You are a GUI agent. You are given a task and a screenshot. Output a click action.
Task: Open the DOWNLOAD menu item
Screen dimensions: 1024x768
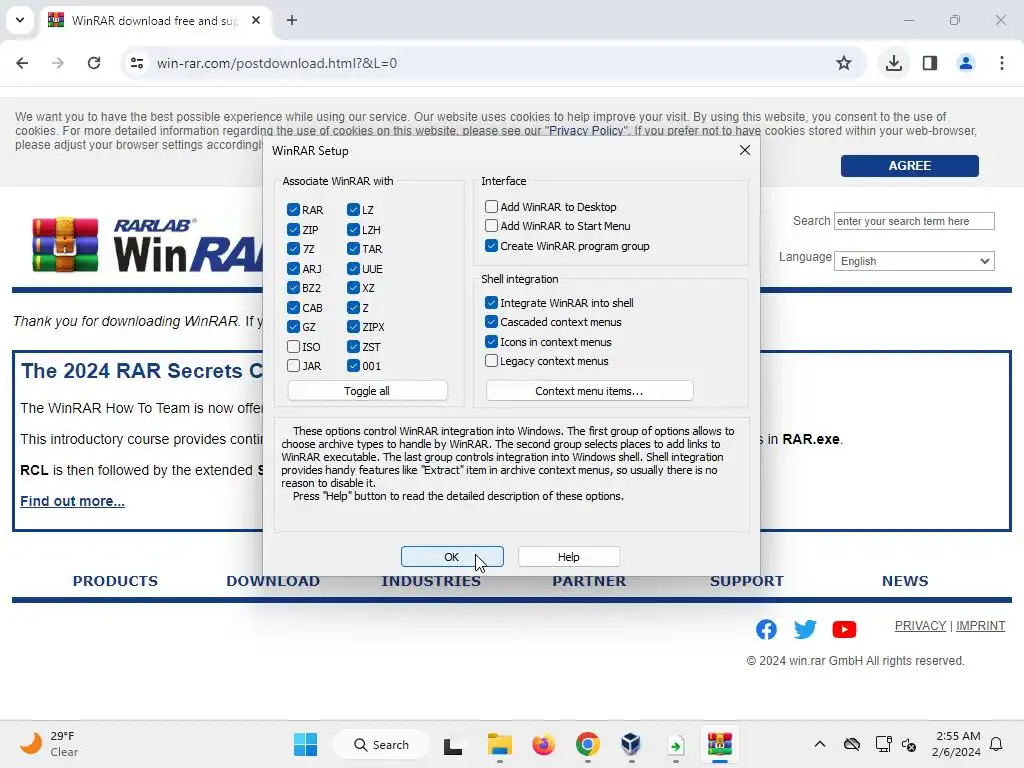[x=273, y=581]
